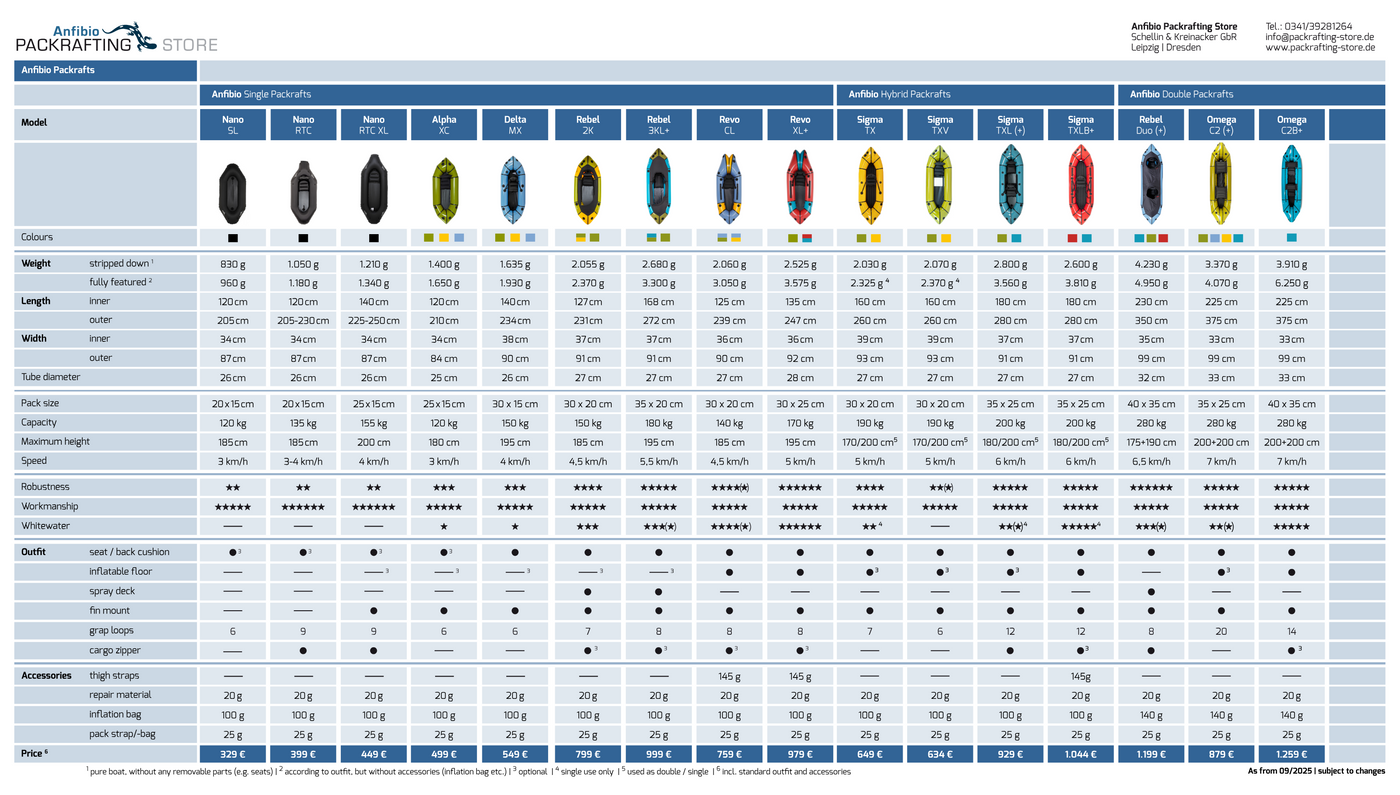Click the Pack size row label
This screenshot has height=795, width=1400.
(40, 403)
